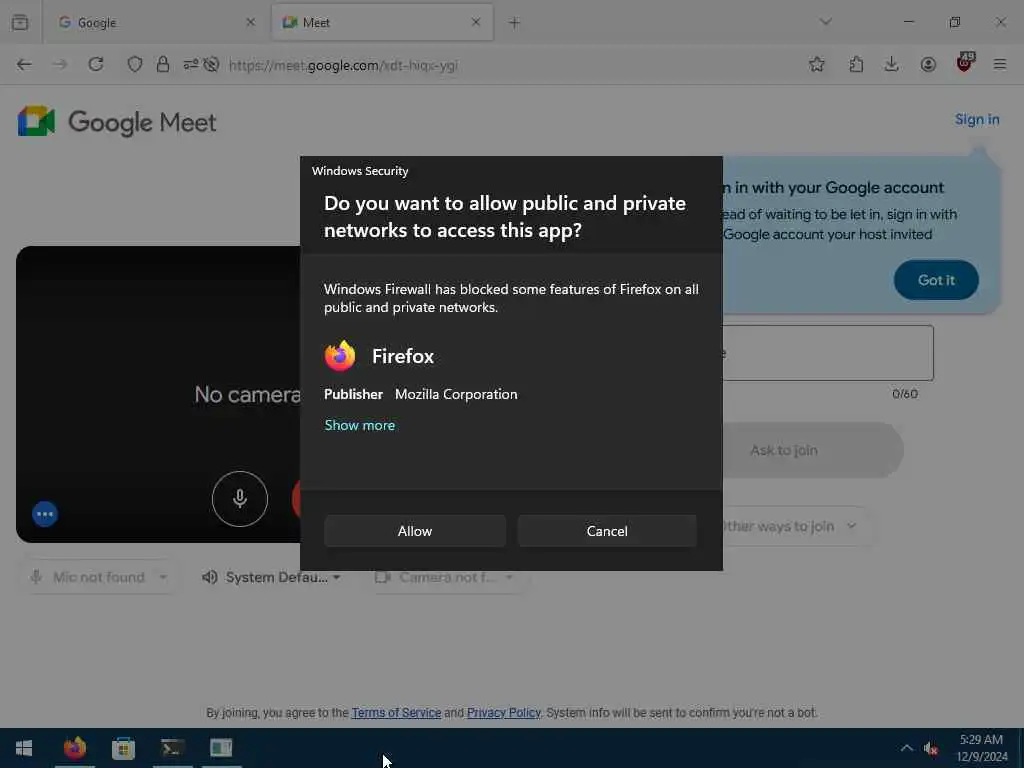Open the Mic not found dropdown
Viewport: 1024px width, 768px height.
(x=99, y=577)
